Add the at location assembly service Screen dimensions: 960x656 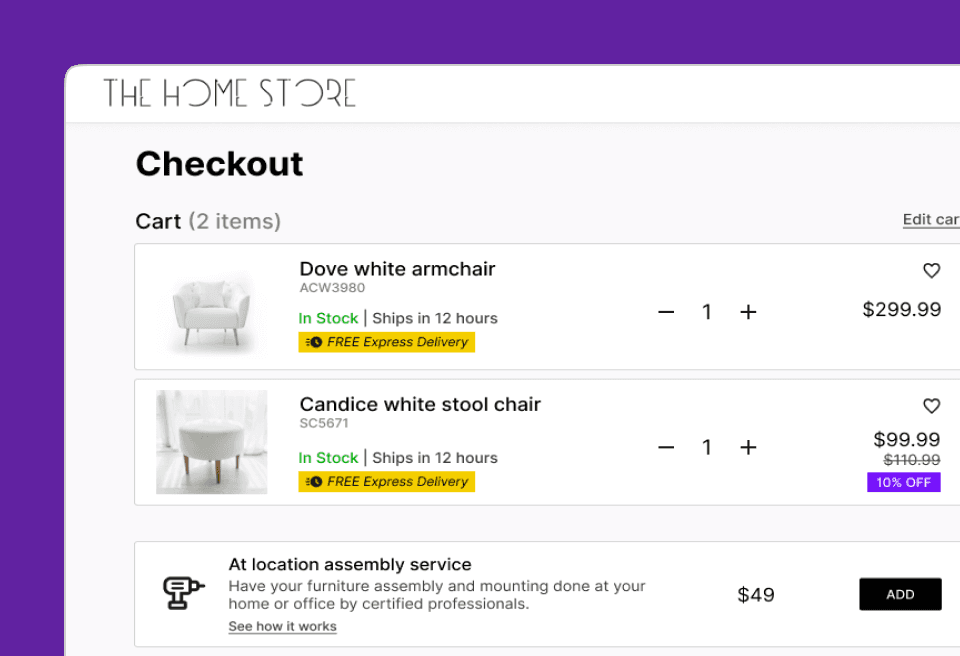(x=900, y=594)
